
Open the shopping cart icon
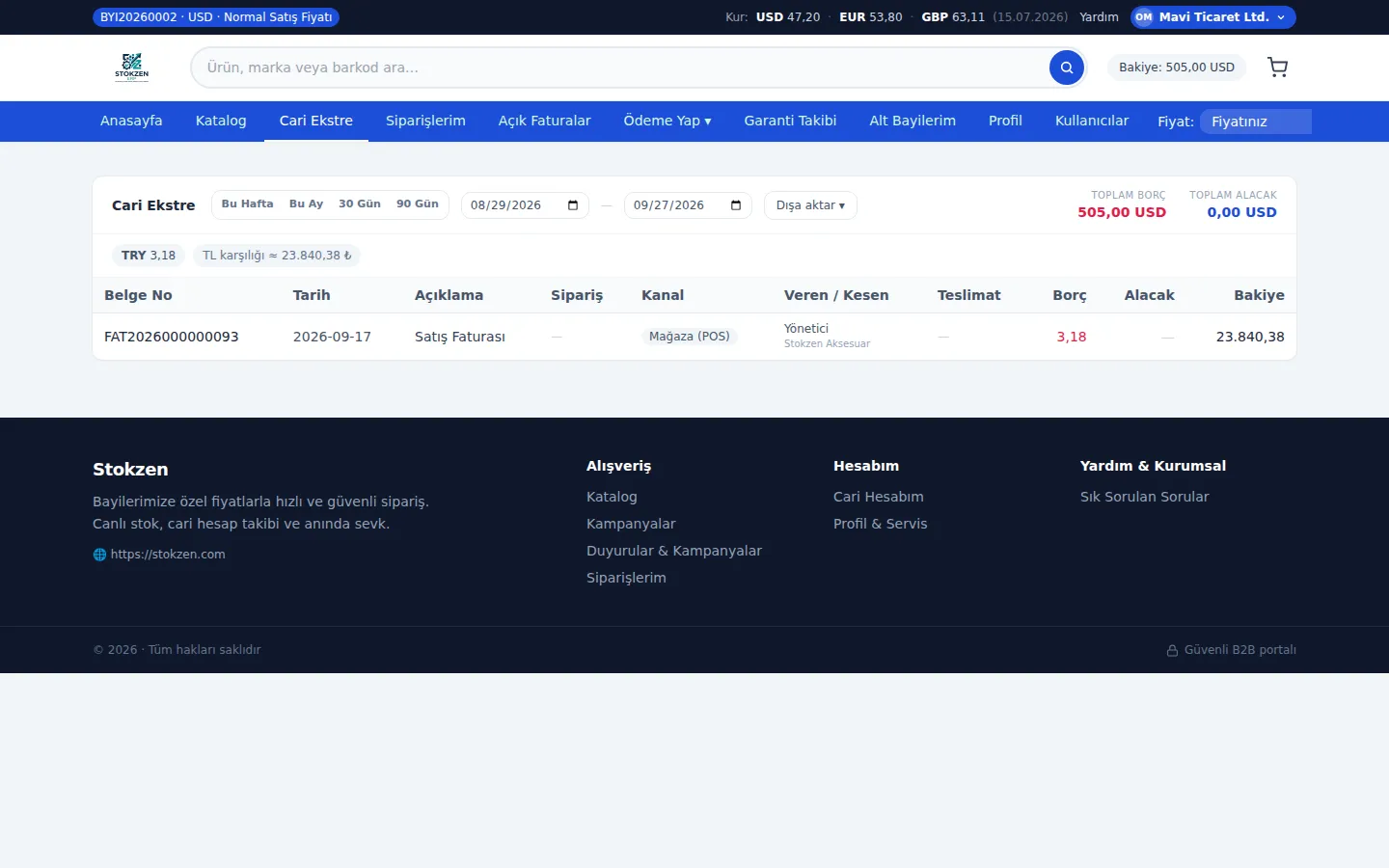coord(1278,68)
